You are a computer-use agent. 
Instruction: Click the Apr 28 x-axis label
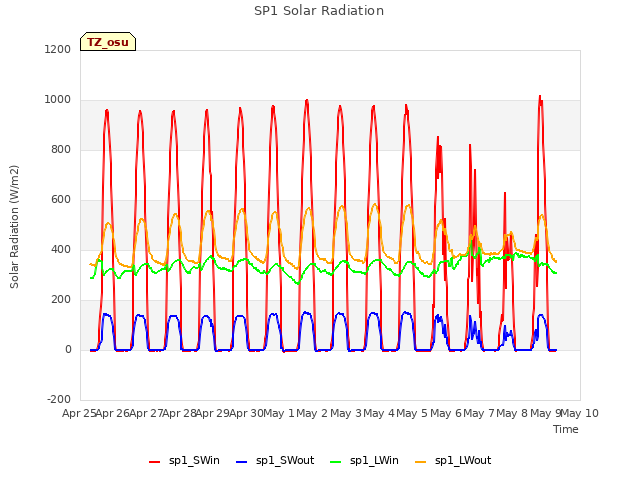click(x=179, y=413)
